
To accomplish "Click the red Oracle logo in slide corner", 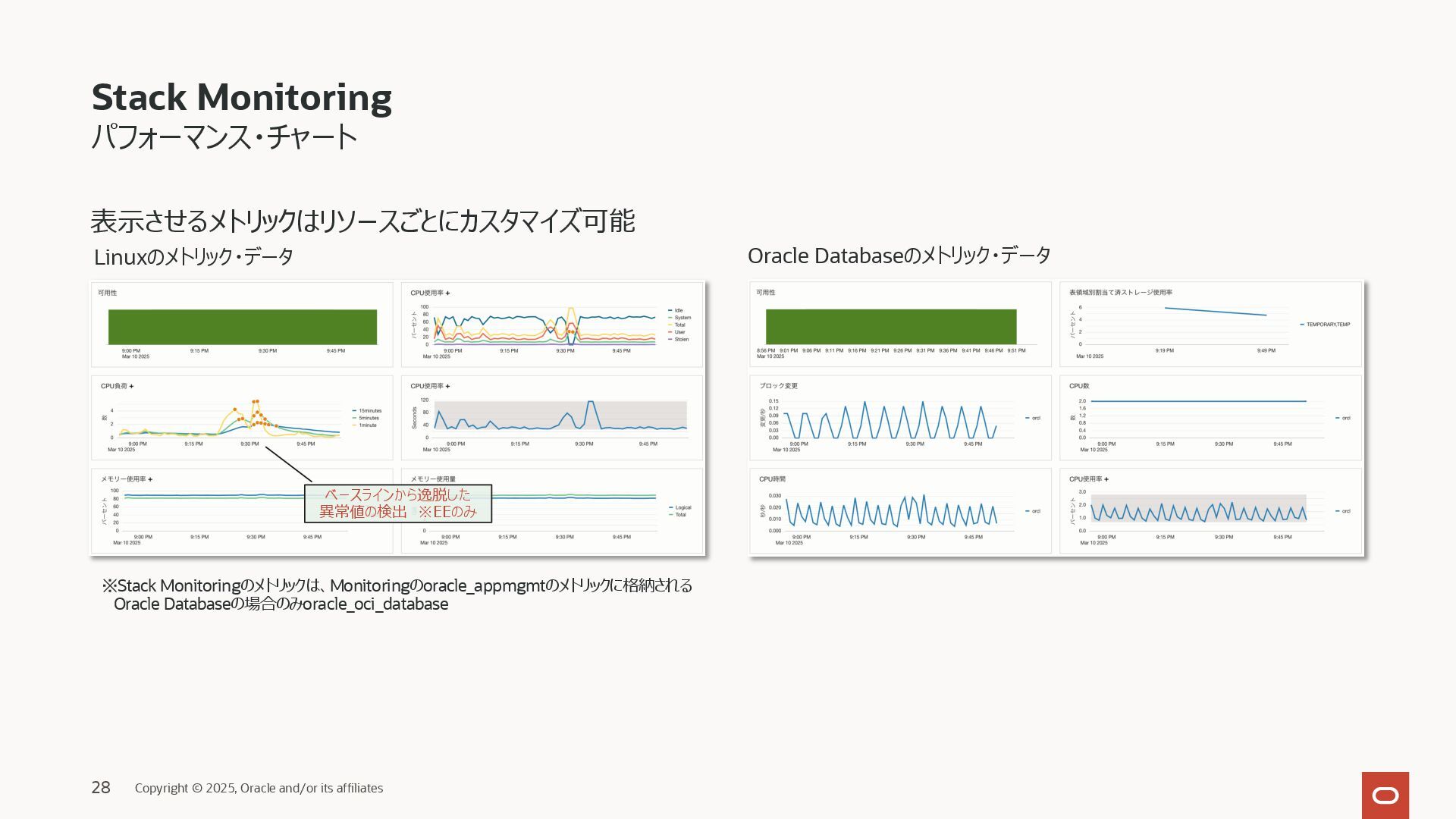I will click(1385, 795).
